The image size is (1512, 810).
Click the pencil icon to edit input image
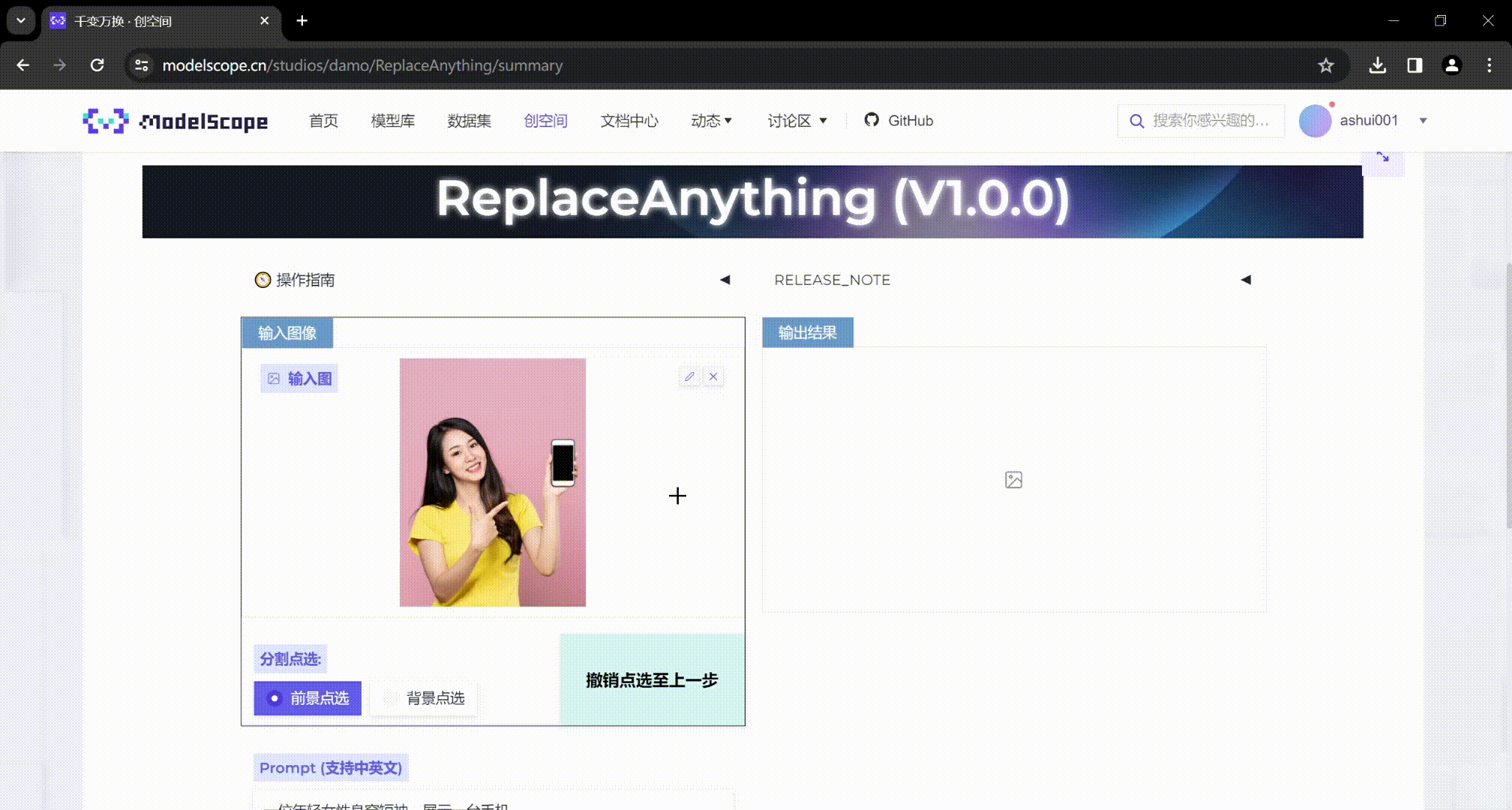pyautogui.click(x=689, y=376)
